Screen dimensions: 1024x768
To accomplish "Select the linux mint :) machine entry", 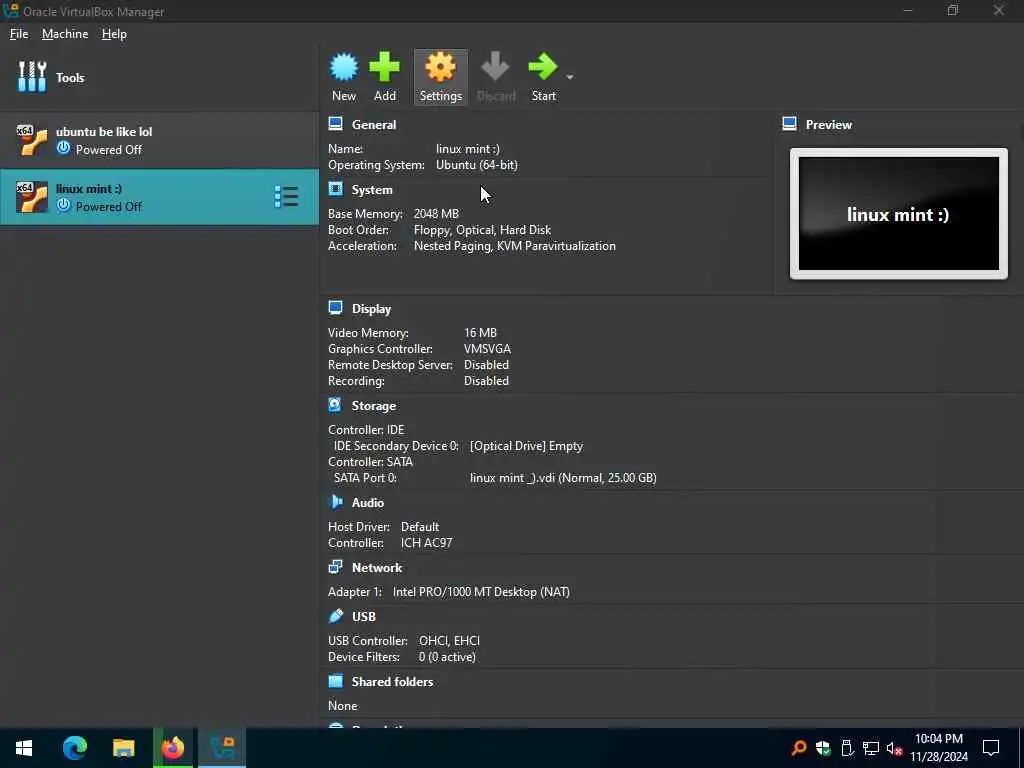I will click(159, 197).
